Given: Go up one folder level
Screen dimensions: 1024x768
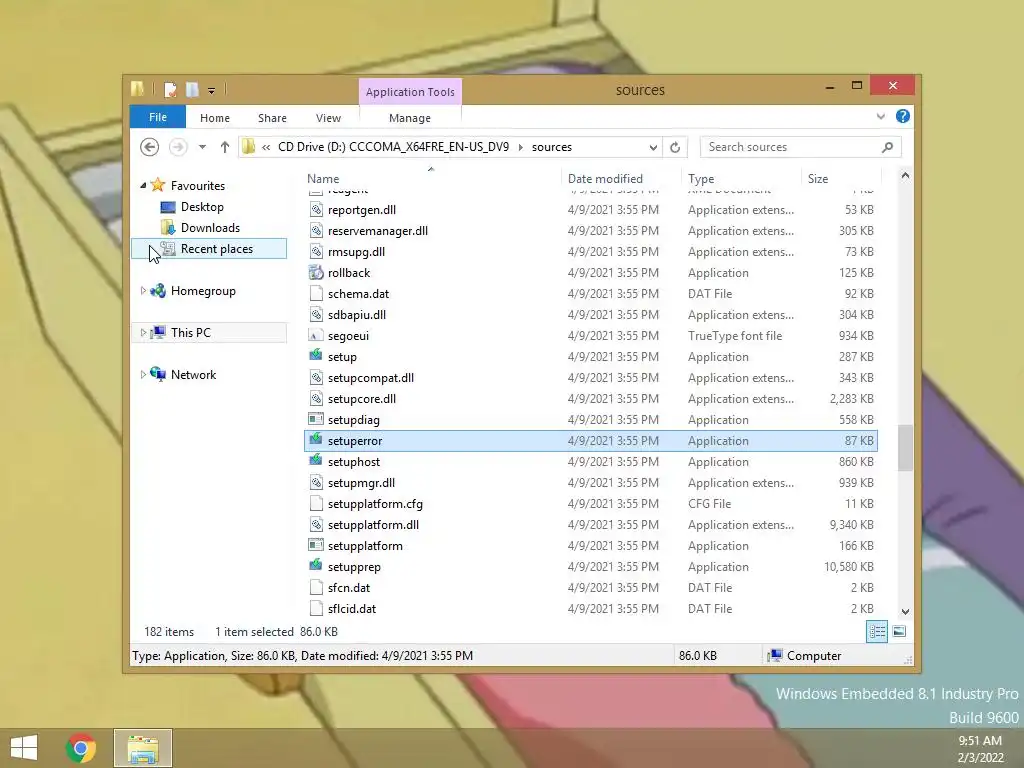Looking at the screenshot, I should [225, 147].
